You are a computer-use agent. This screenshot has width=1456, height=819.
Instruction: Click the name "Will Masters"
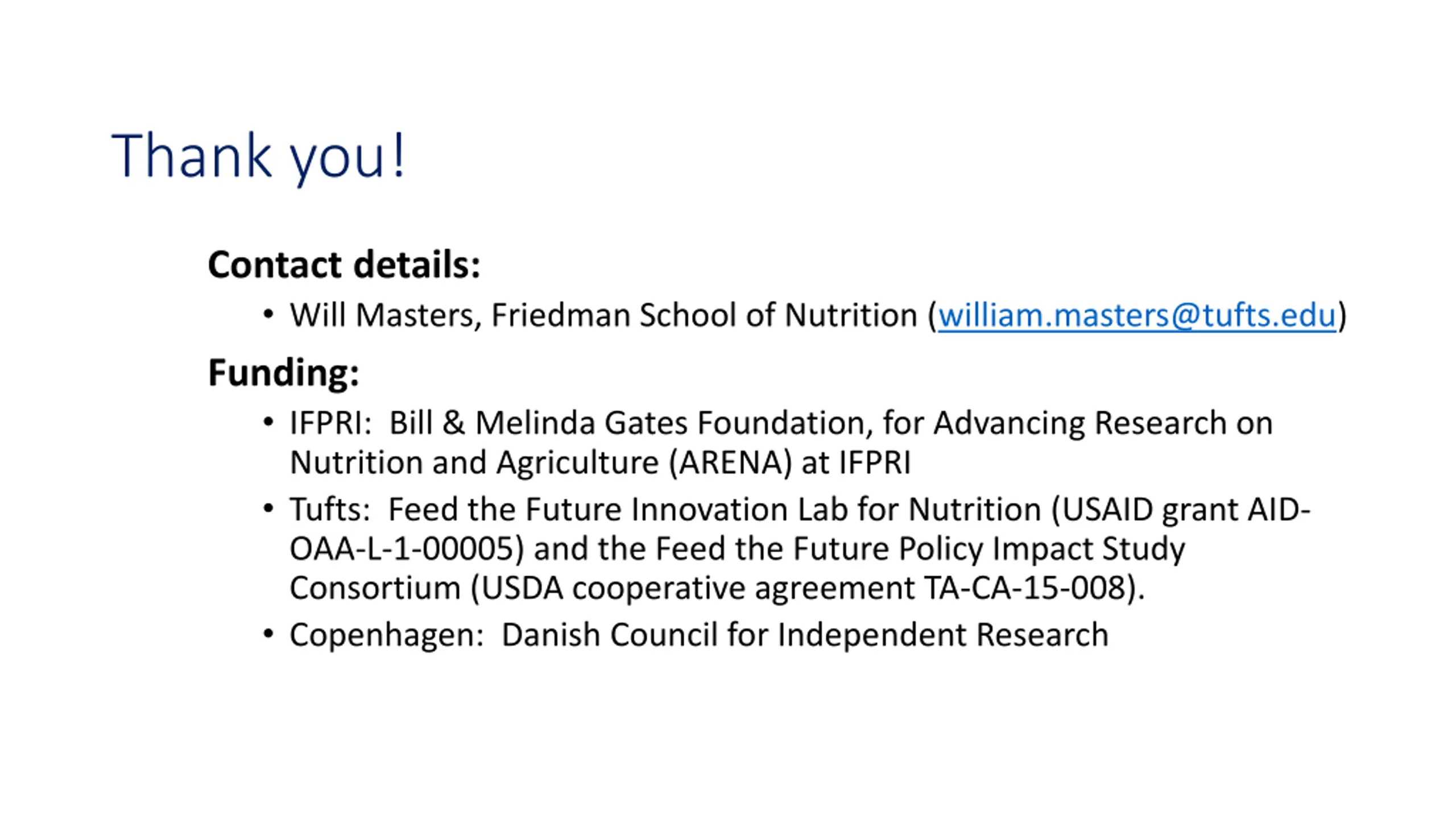click(x=380, y=316)
